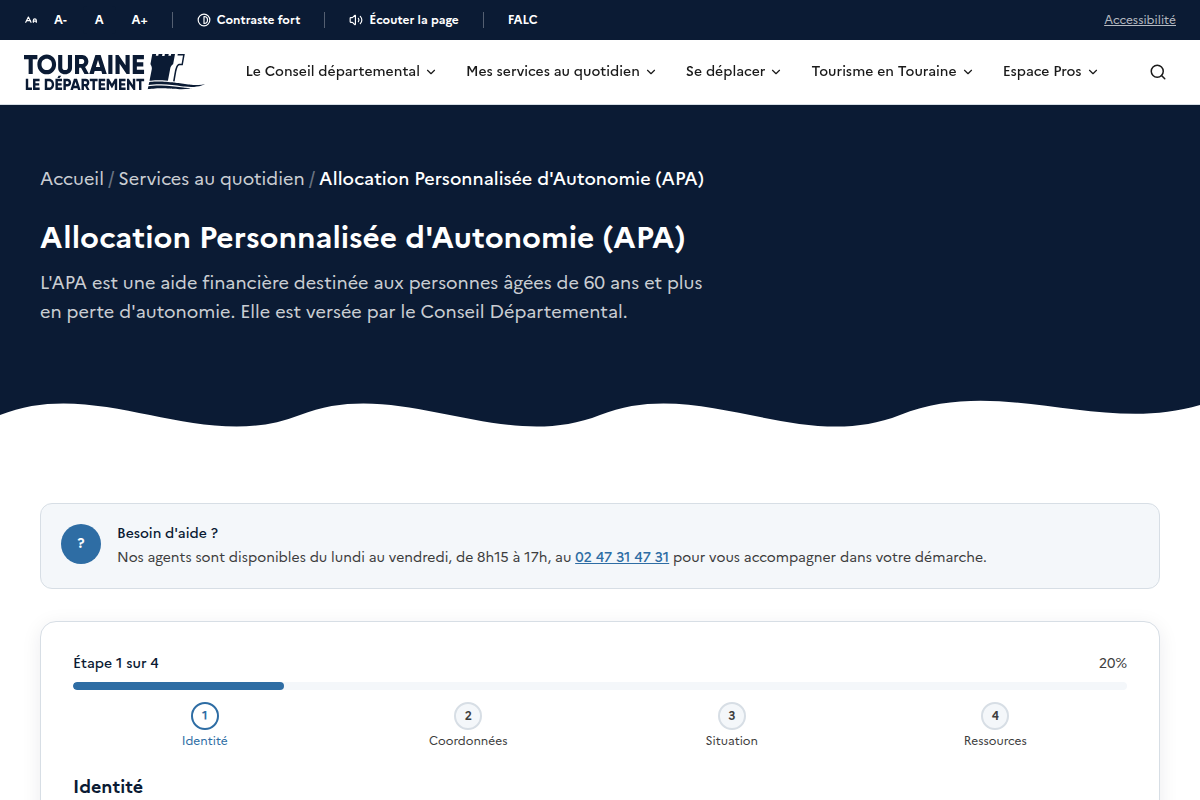Click the blue question mark help icon
The width and height of the screenshot is (1200, 800).
point(81,544)
